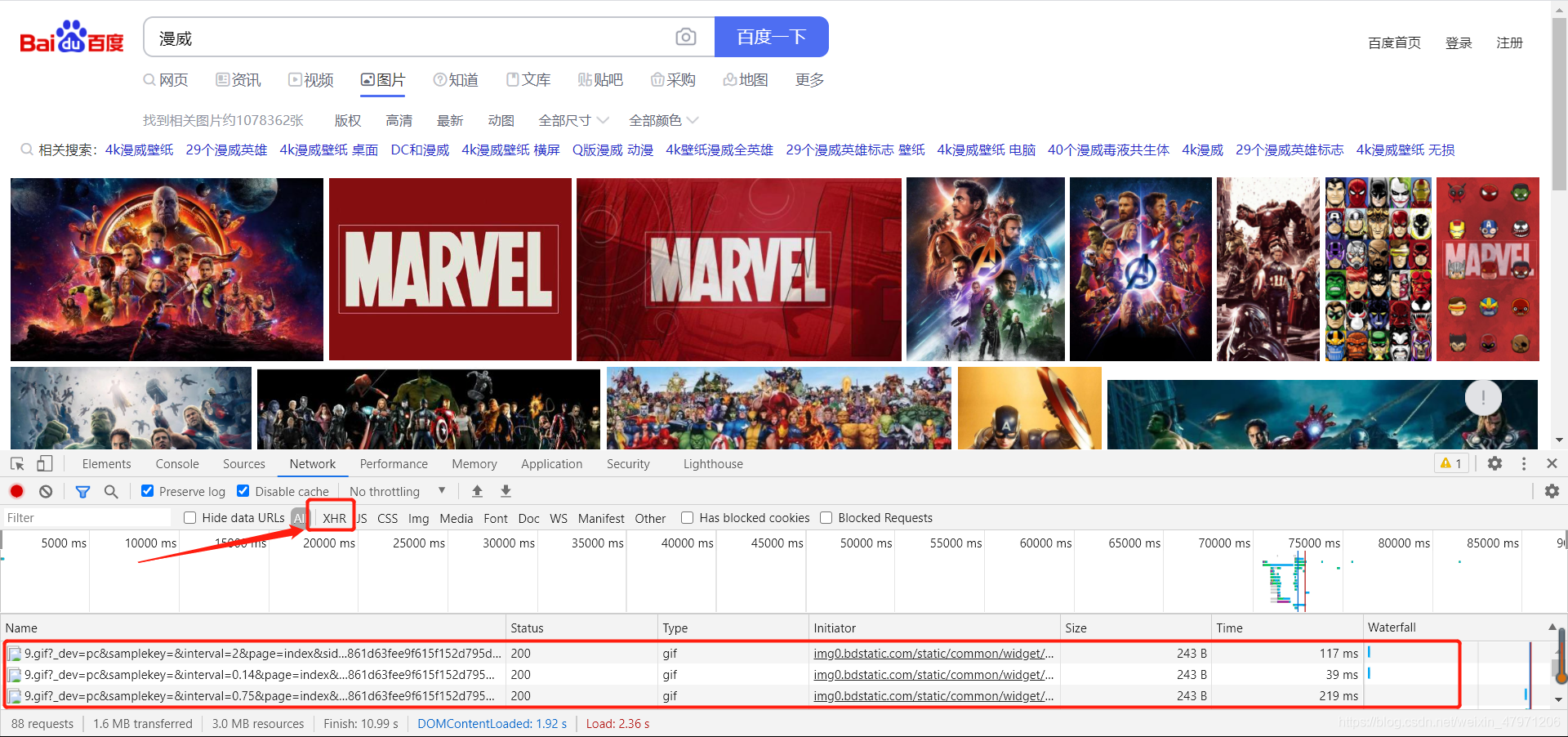The image size is (1568, 737).
Task: Enable Blocked Requests checkbox
Action: click(x=826, y=518)
